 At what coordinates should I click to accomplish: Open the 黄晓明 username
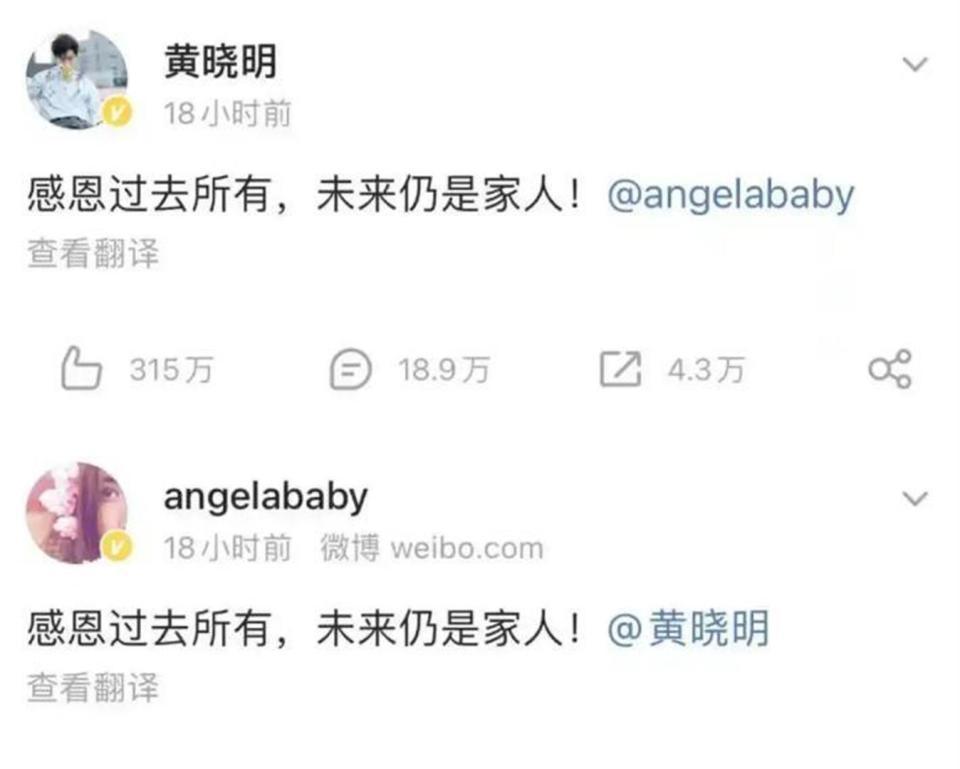click(220, 61)
